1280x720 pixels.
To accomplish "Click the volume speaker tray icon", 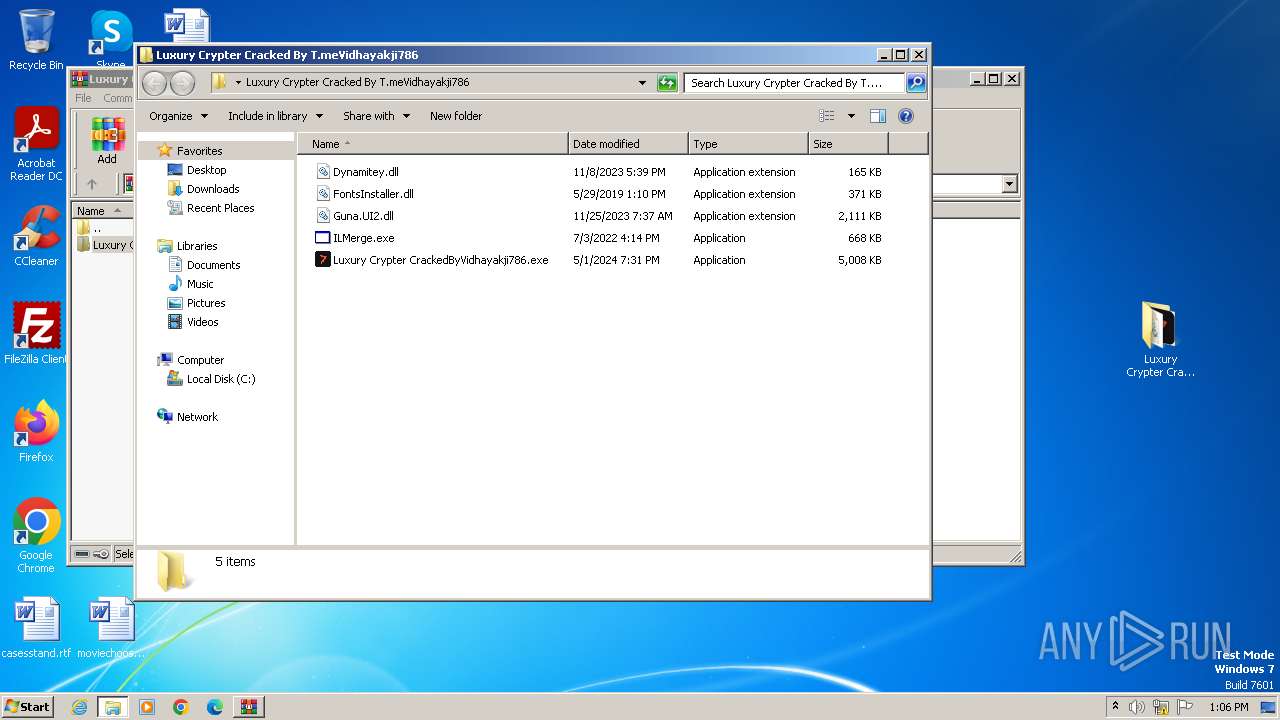I will click(x=1137, y=707).
